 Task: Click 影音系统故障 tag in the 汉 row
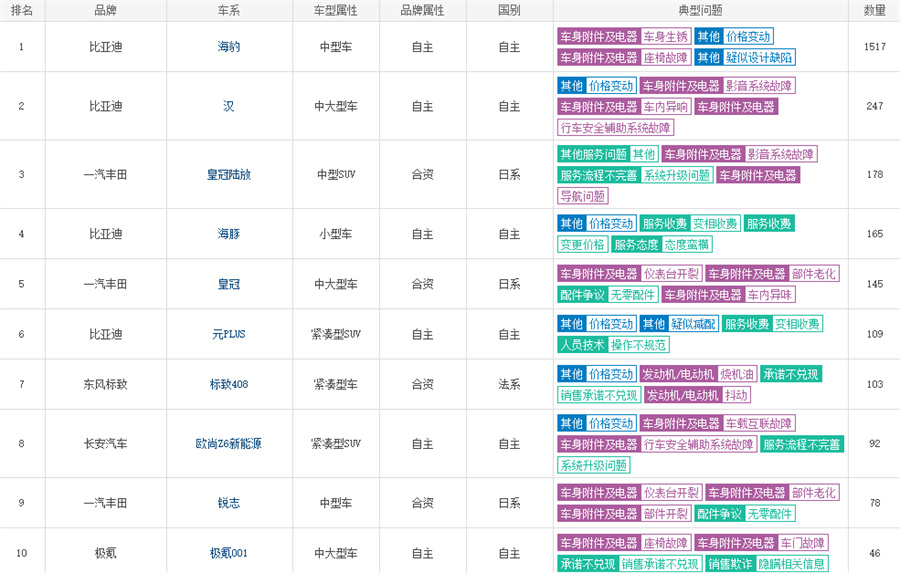tap(758, 86)
